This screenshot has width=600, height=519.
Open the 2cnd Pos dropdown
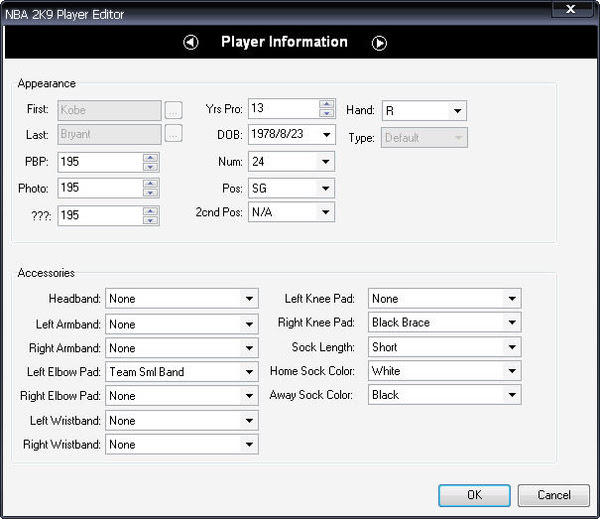tap(326, 212)
